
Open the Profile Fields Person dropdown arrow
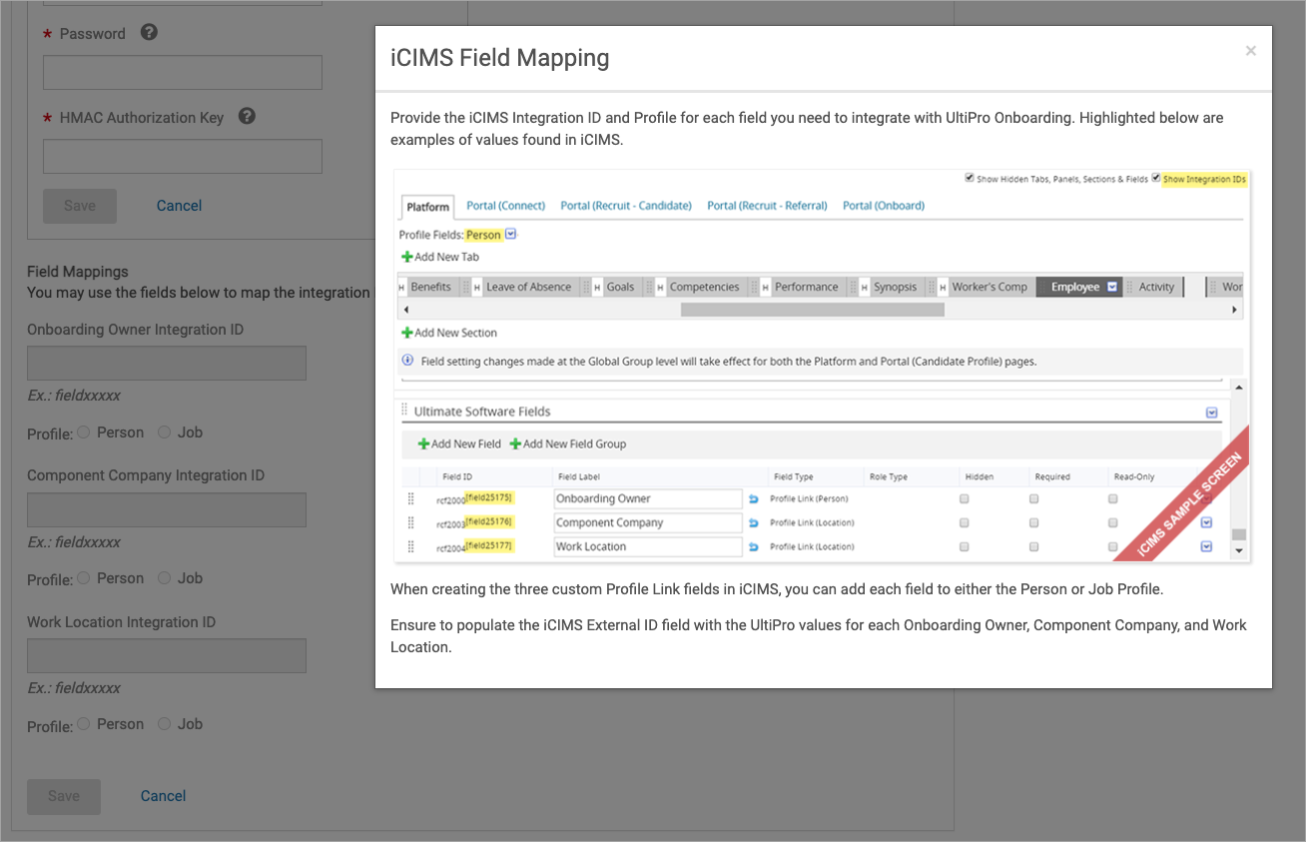[x=511, y=235]
